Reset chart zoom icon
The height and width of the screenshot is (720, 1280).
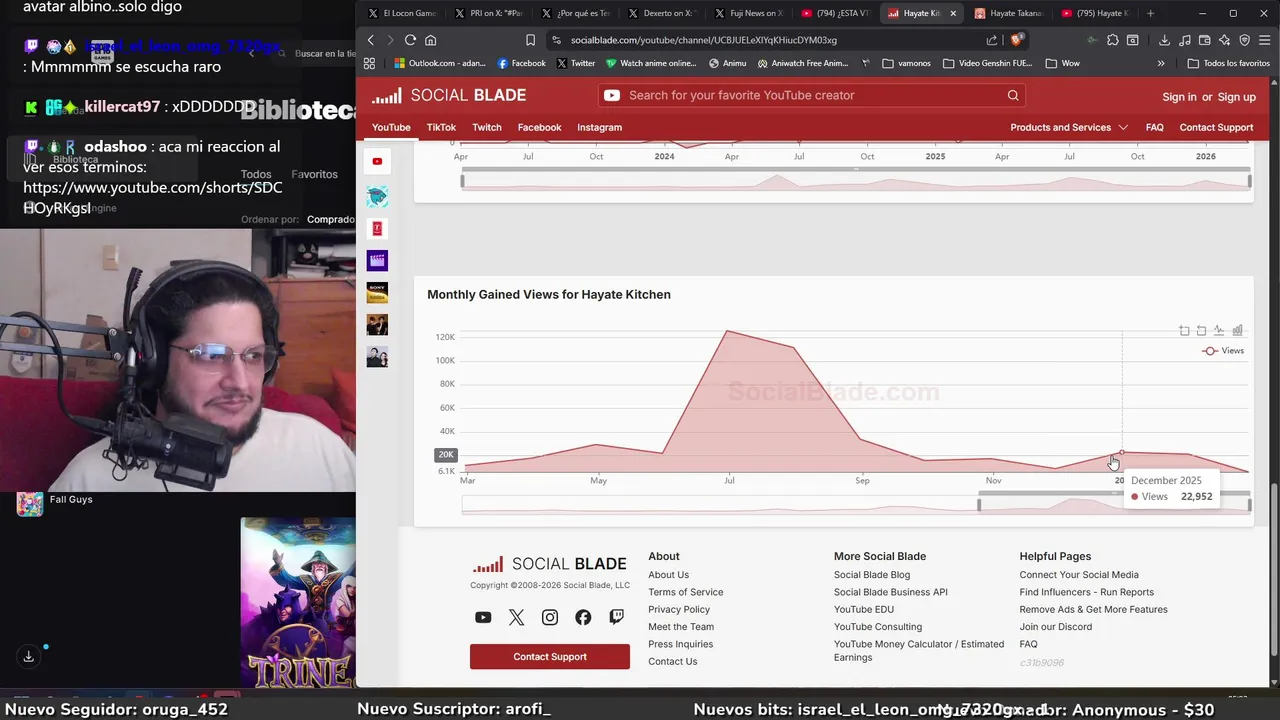(x=1201, y=330)
